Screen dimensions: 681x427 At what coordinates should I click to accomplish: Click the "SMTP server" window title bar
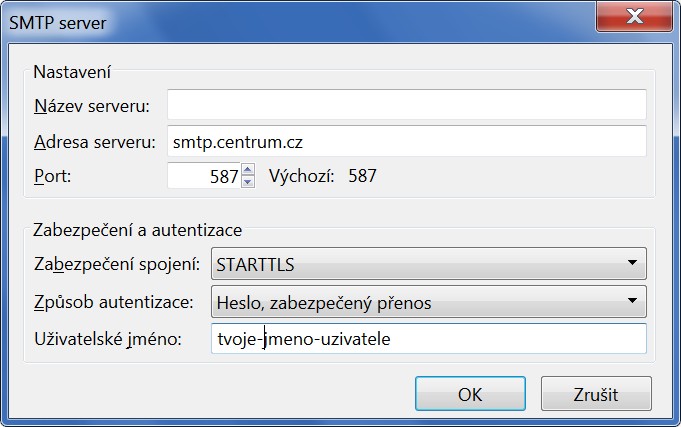tap(300, 19)
